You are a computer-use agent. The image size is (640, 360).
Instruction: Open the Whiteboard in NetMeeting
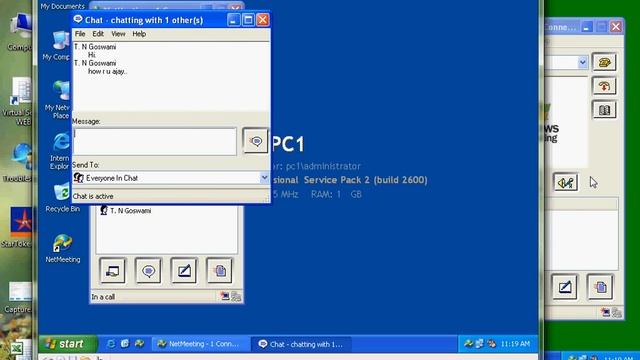pyautogui.click(x=184, y=271)
